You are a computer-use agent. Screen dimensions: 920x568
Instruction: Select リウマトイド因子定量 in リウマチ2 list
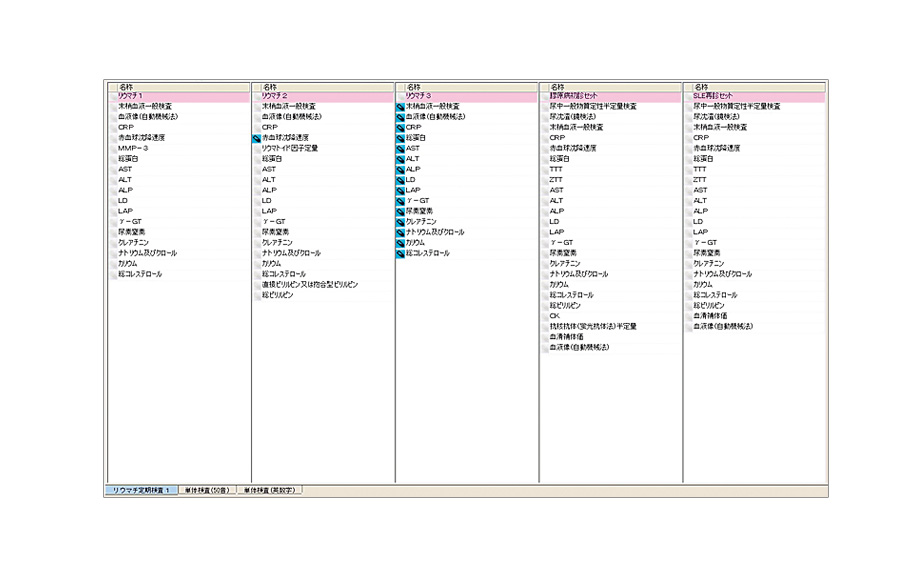tap(290, 148)
